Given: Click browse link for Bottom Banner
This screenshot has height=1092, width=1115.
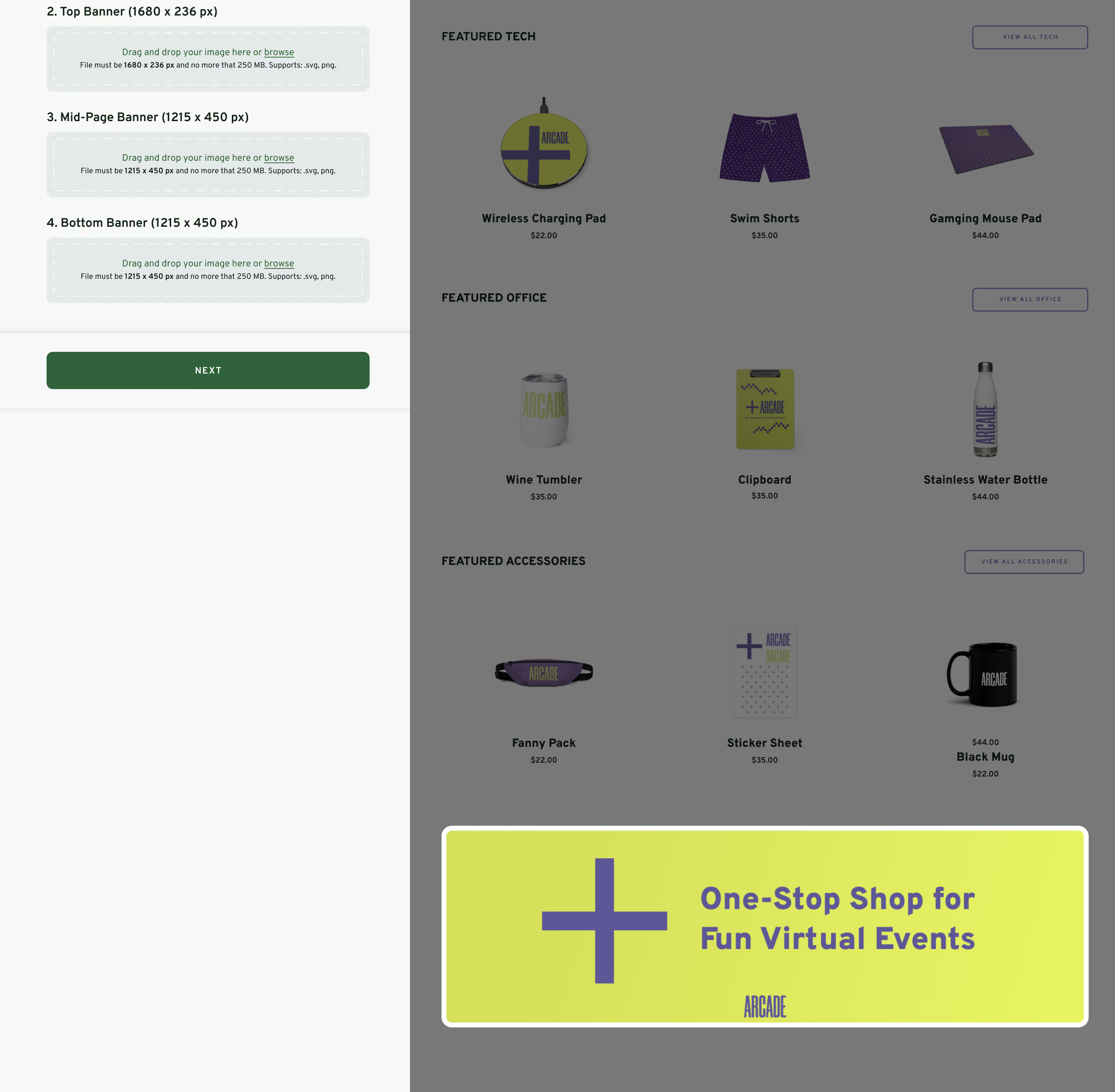Looking at the screenshot, I should [x=279, y=263].
